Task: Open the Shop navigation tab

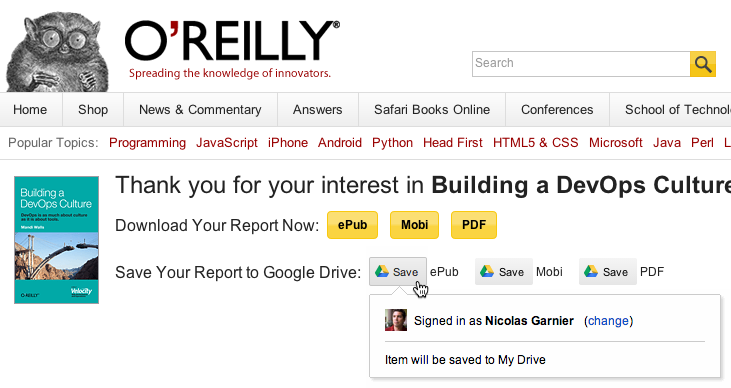Action: pyautogui.click(x=93, y=110)
